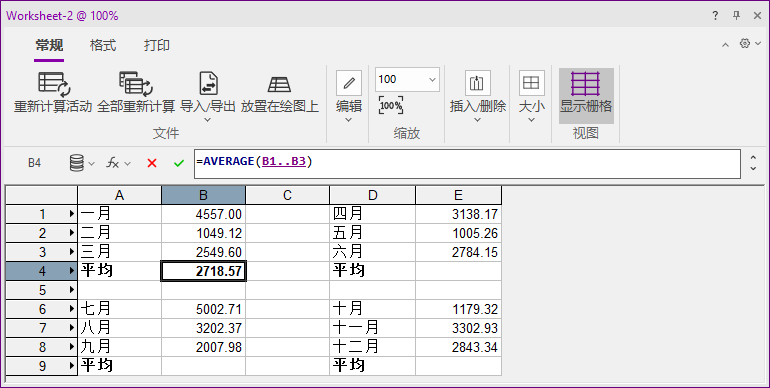The width and height of the screenshot is (770, 388).
Task: Select column E header
Action: point(458,195)
